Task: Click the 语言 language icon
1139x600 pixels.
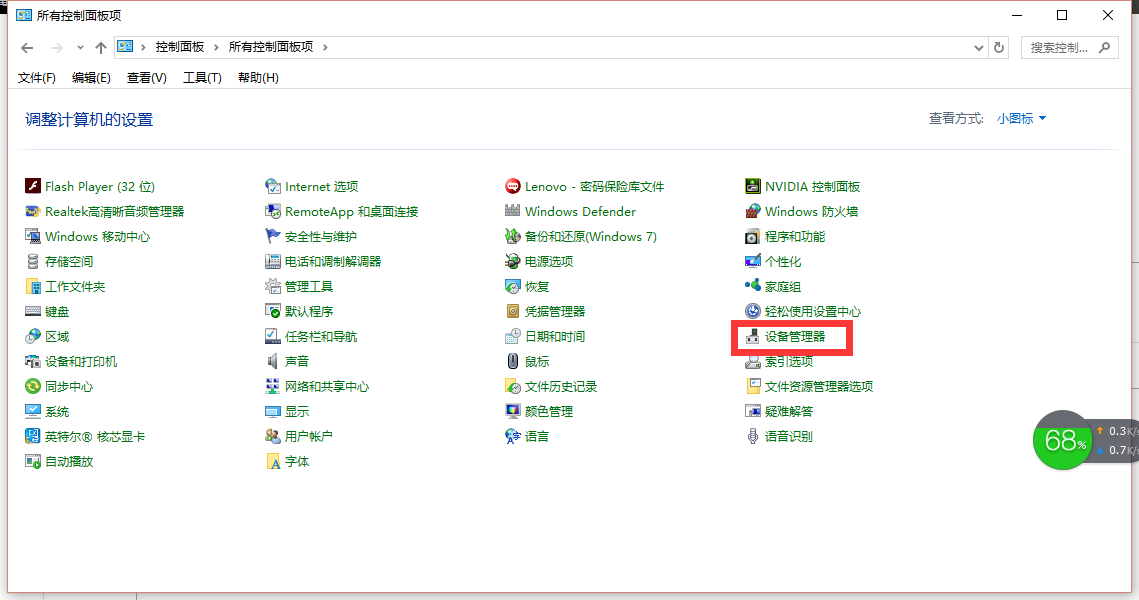Action: (x=513, y=436)
